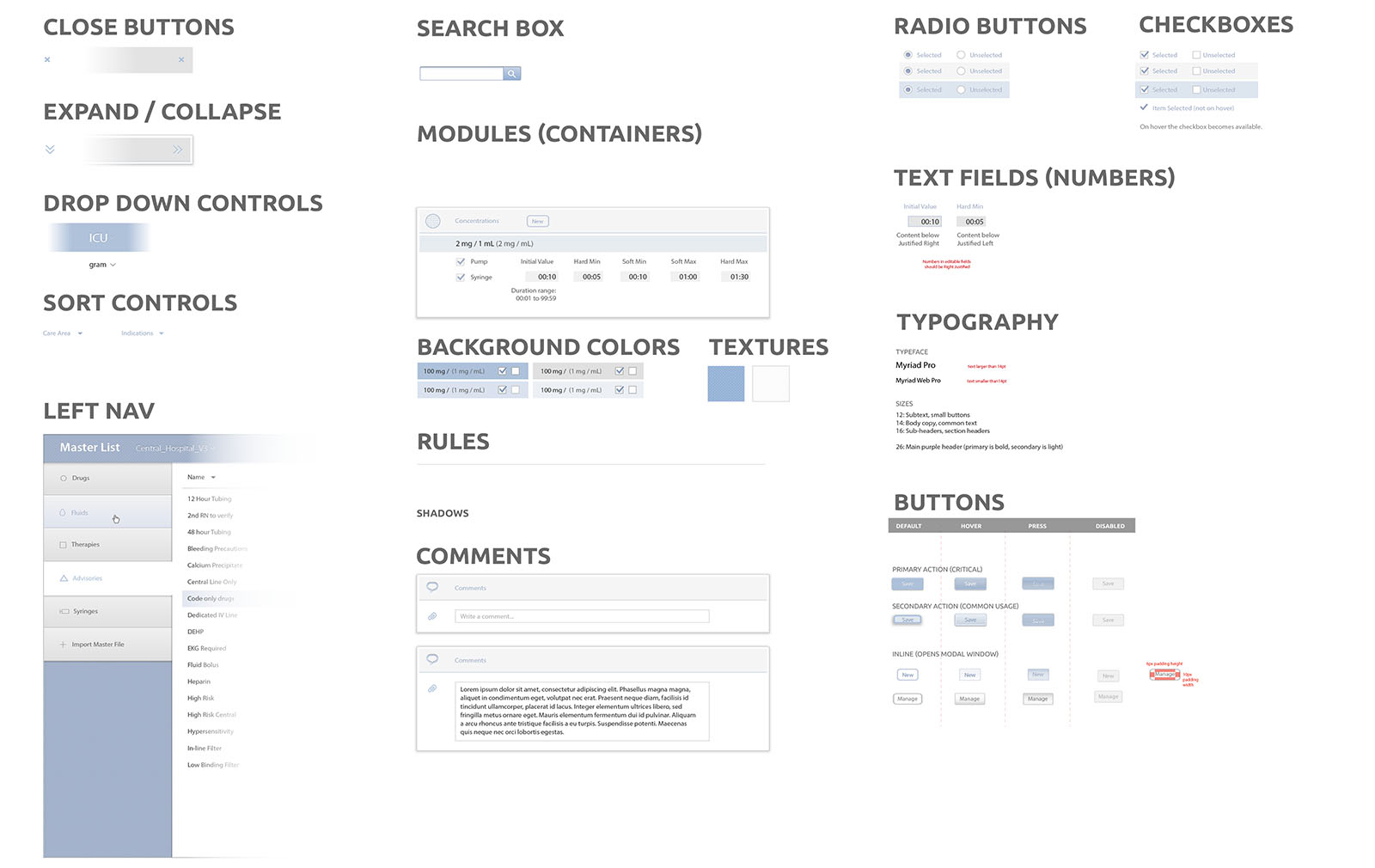
Task: Click the Fluids droplet icon
Action: [63, 511]
